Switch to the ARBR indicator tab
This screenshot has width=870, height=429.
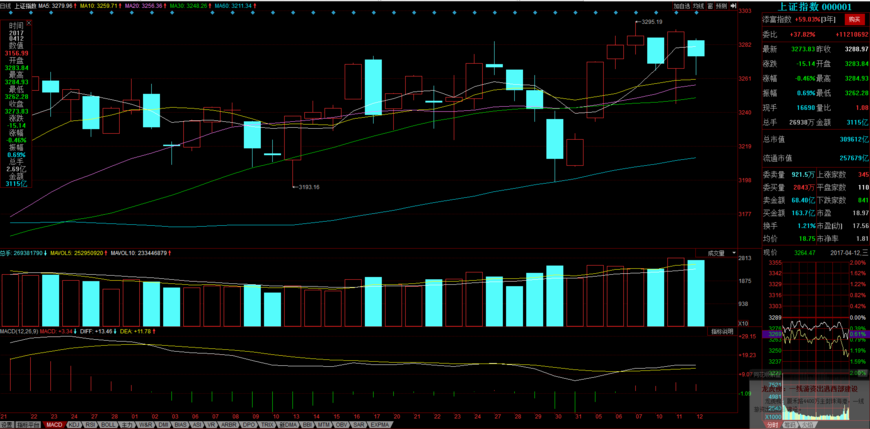point(229,425)
